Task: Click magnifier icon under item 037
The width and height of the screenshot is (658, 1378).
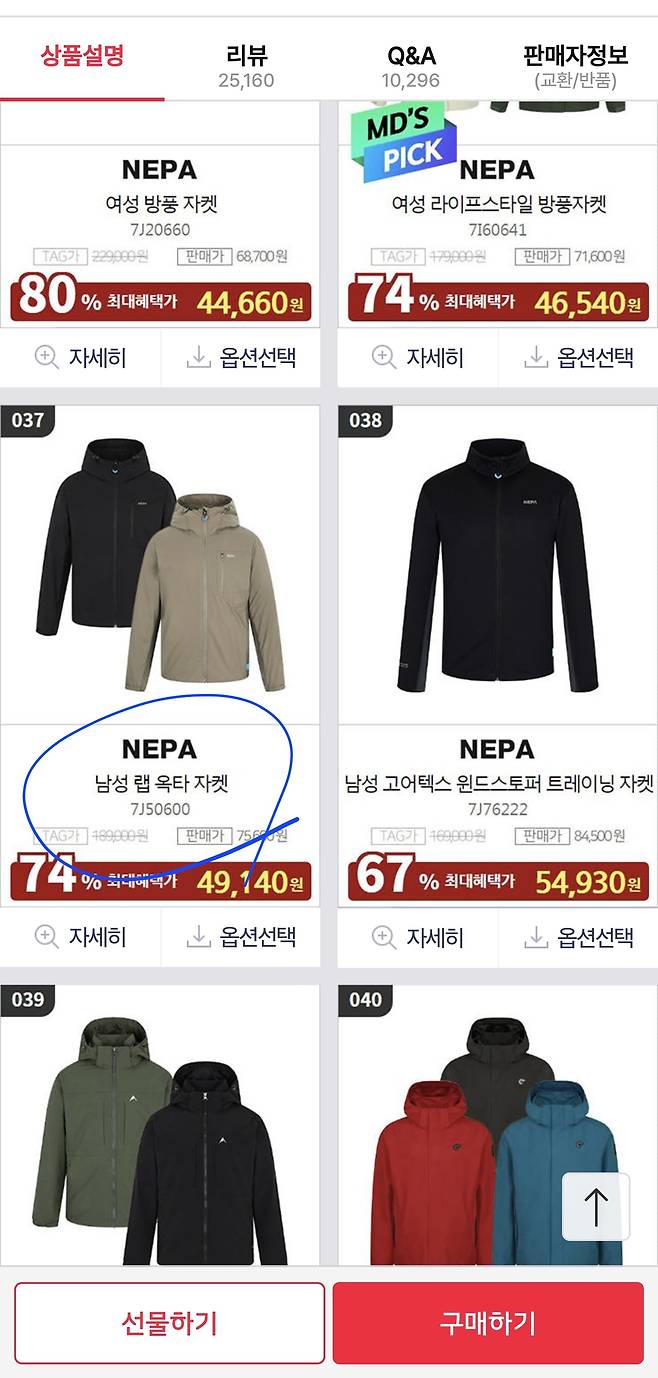Action: point(46,937)
